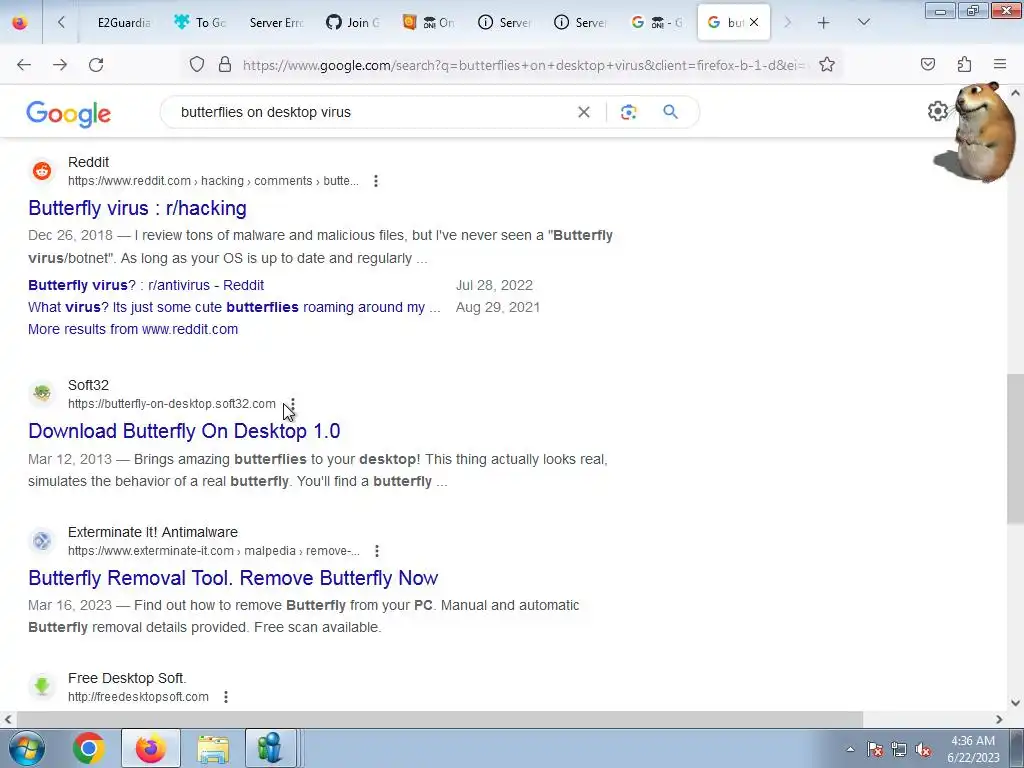Click the horizontal scrollbar right arrow
This screenshot has height=768, width=1024.
coord(999,719)
